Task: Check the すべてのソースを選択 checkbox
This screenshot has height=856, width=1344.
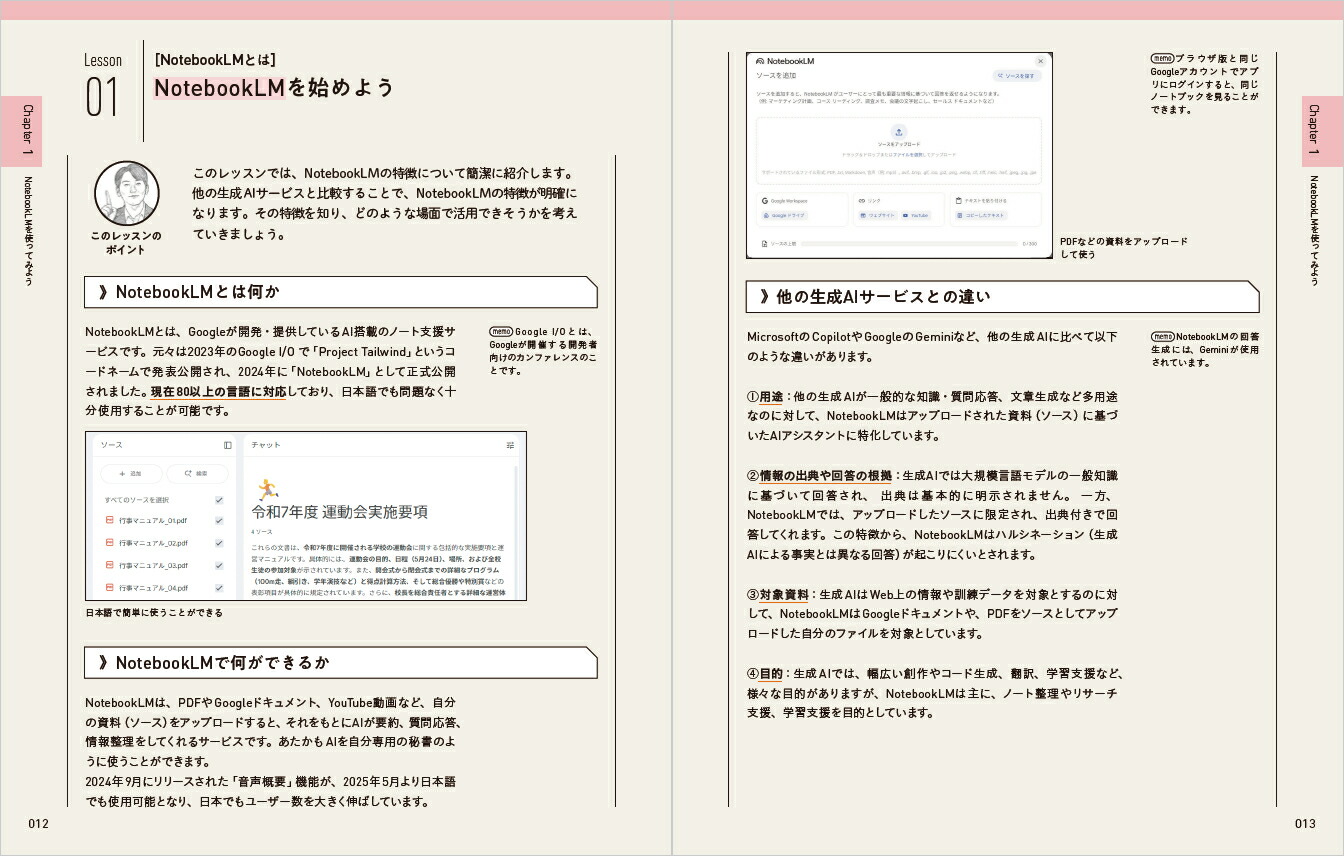Action: 219,500
